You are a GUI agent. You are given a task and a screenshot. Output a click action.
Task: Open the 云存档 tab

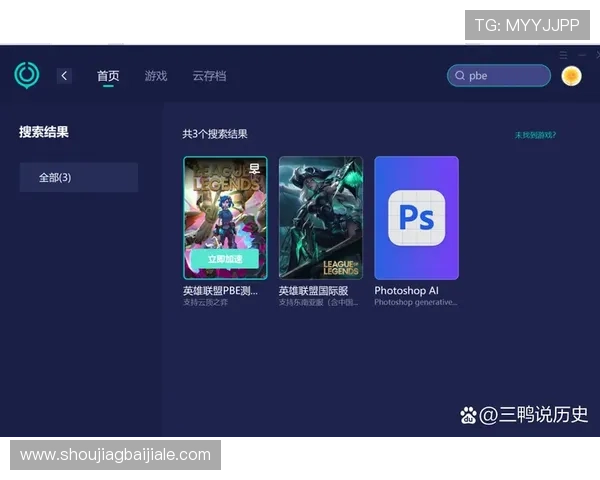[x=209, y=76]
